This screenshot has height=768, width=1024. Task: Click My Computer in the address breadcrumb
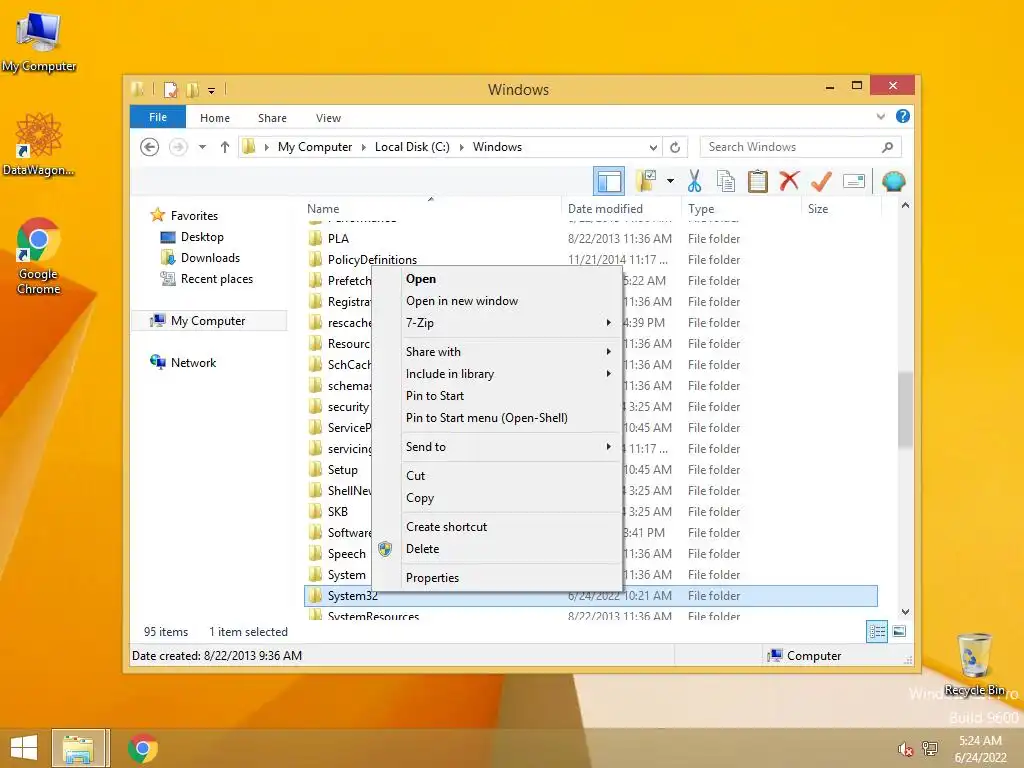[315, 147]
